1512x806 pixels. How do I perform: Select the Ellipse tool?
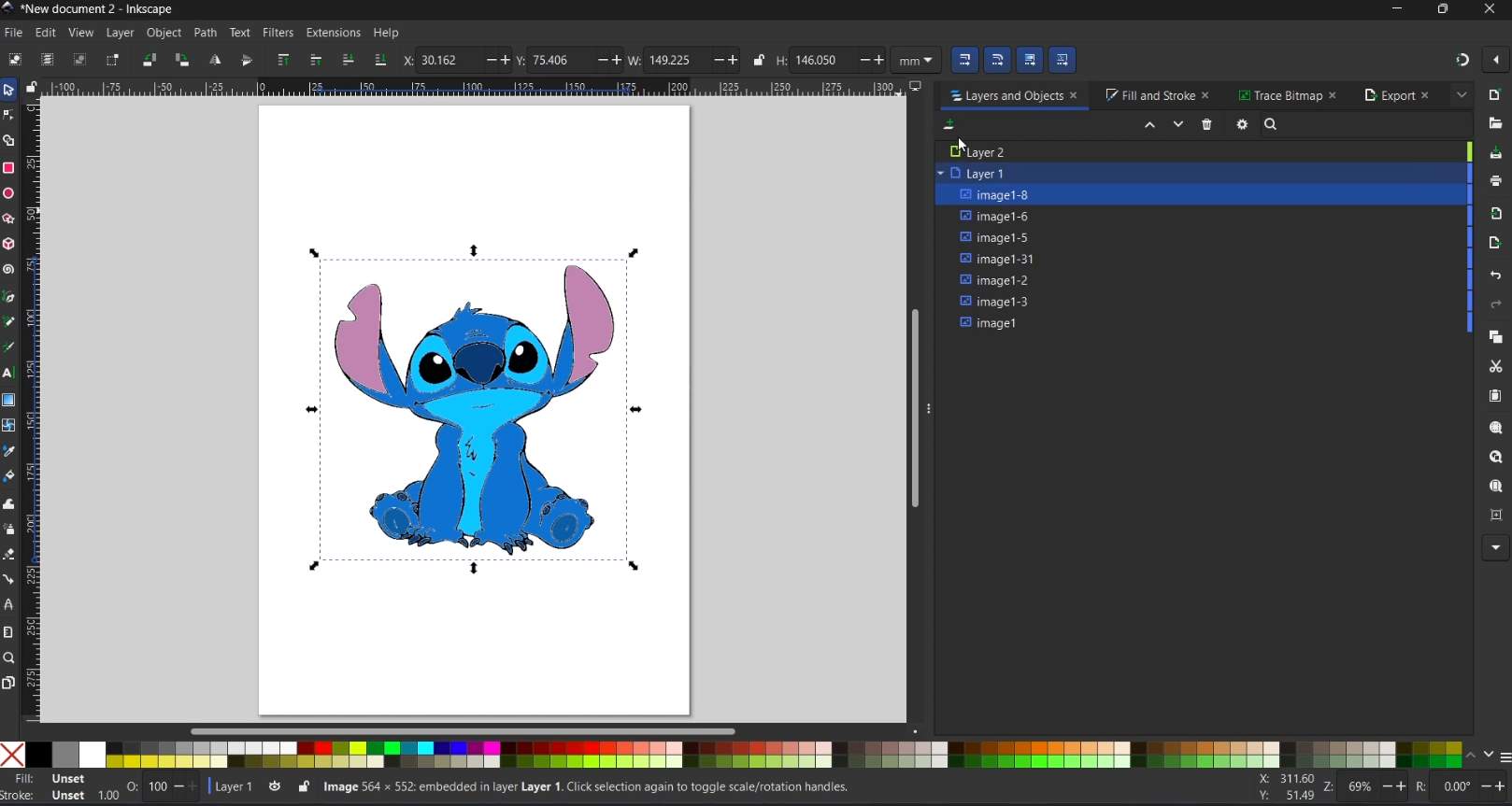pyautogui.click(x=8, y=193)
